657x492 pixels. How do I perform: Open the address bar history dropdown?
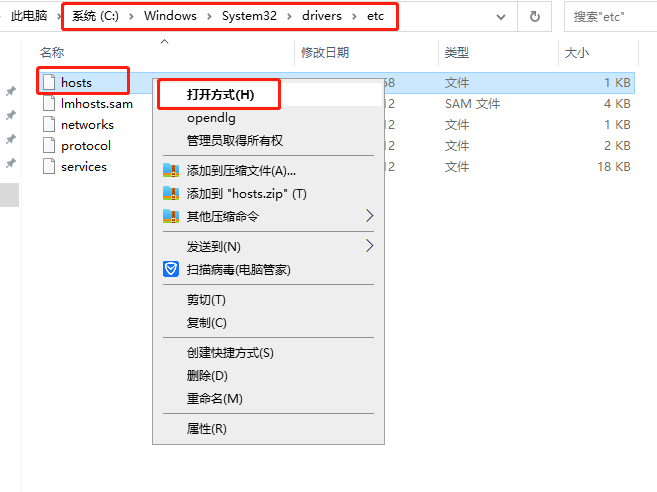coord(501,17)
